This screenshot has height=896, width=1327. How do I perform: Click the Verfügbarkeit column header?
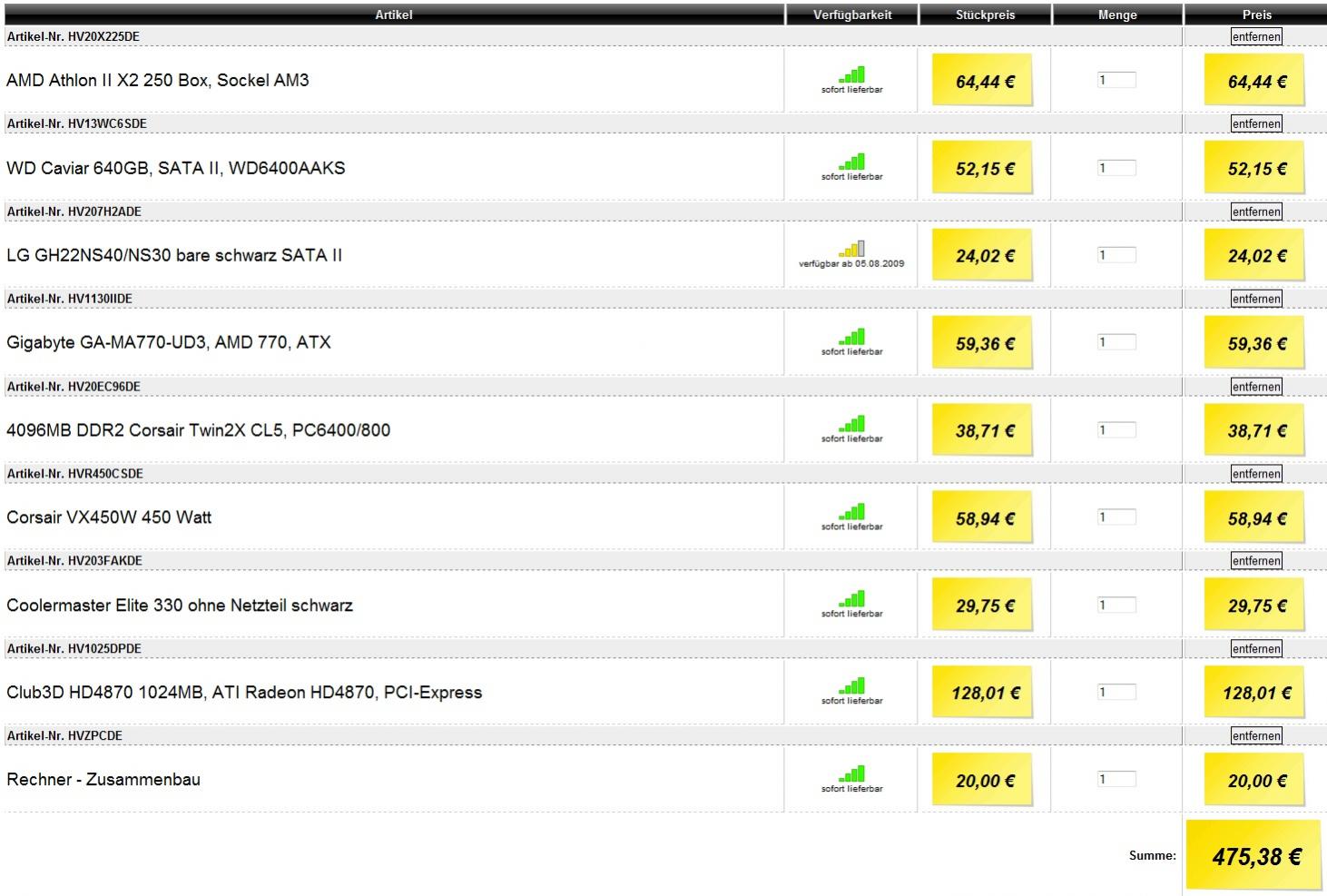852,15
